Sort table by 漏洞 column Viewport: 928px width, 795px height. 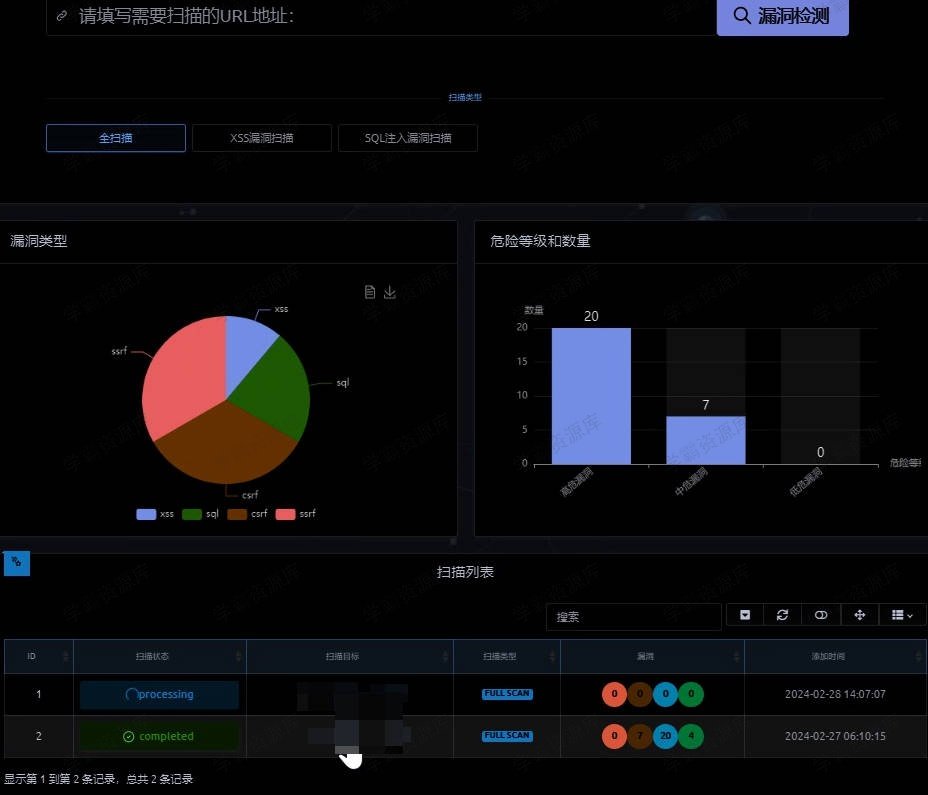point(652,656)
